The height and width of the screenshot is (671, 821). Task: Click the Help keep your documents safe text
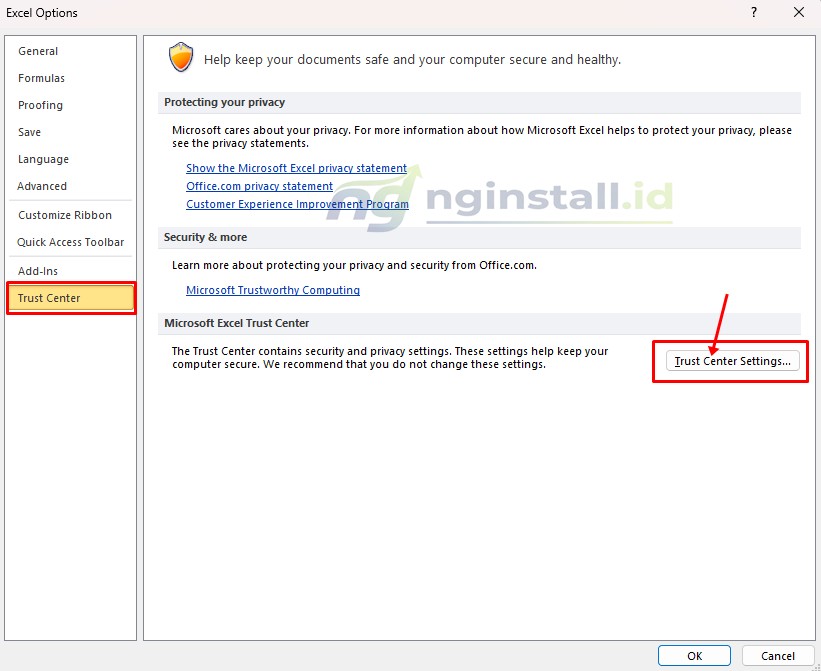413,60
